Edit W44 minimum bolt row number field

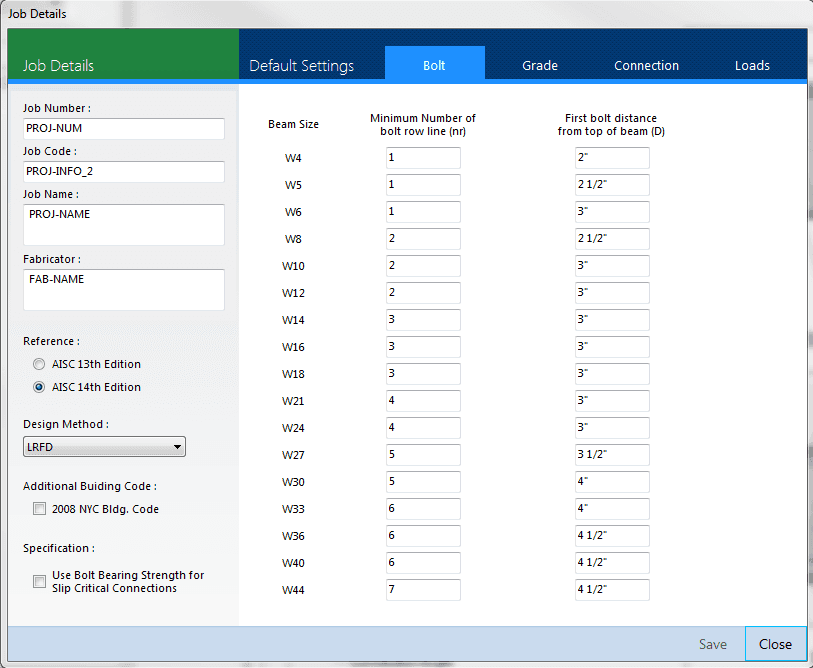tap(423, 590)
